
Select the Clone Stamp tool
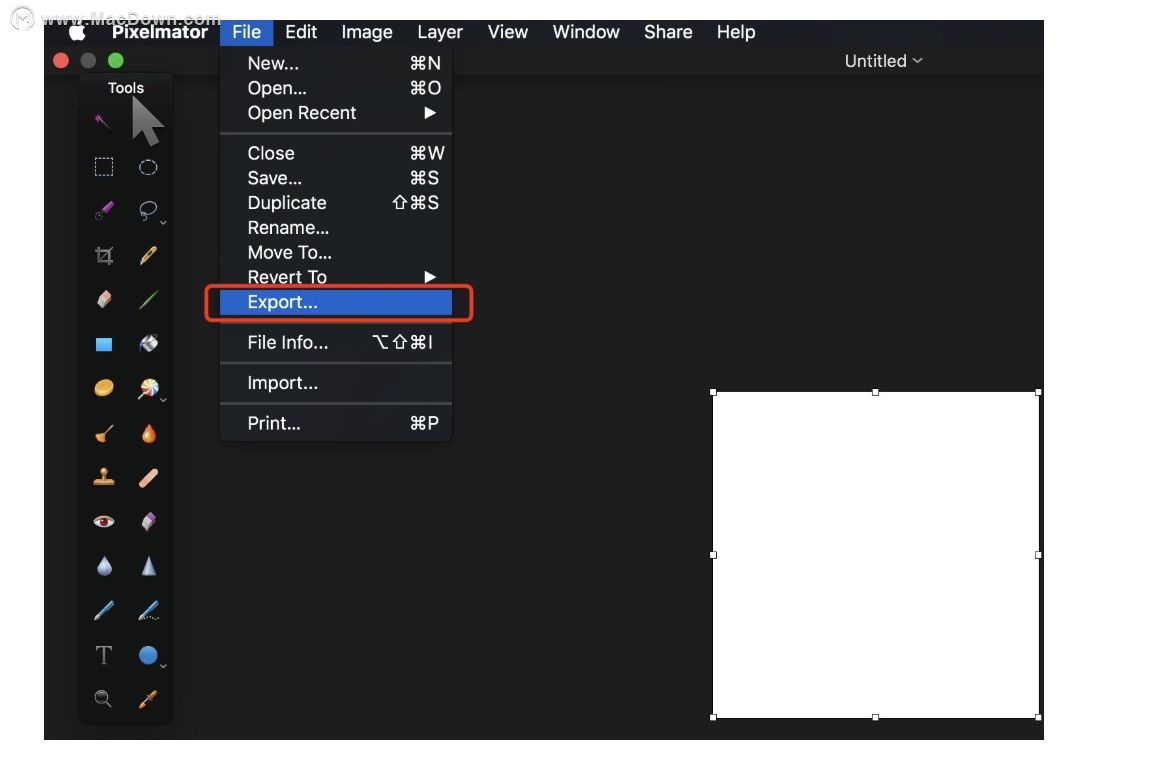point(103,477)
